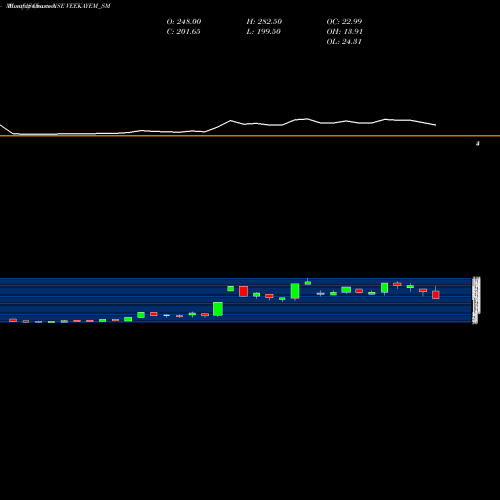Viewport: 500px width, 500px height.
Task: Click the OC: 22.99 reading
Action: pyautogui.click(x=344, y=22)
